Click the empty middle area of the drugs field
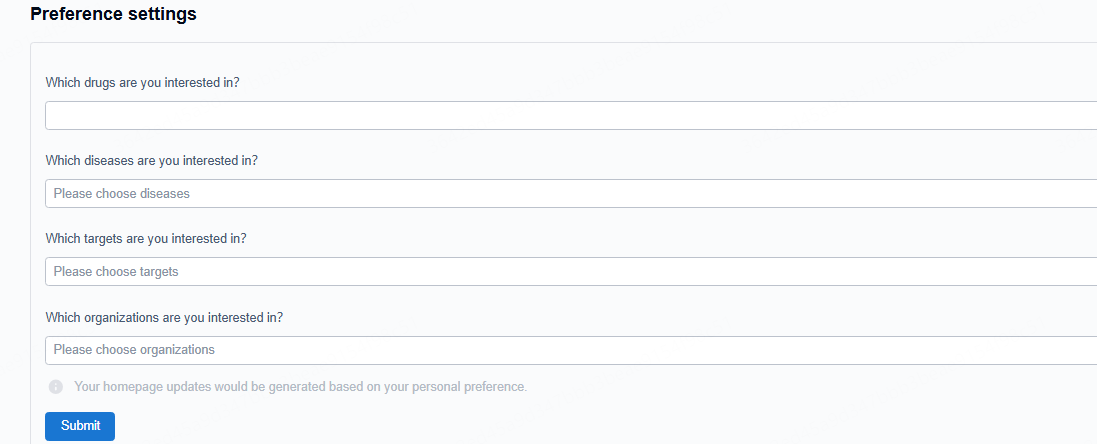This screenshot has width=1097, height=444. (x=571, y=116)
